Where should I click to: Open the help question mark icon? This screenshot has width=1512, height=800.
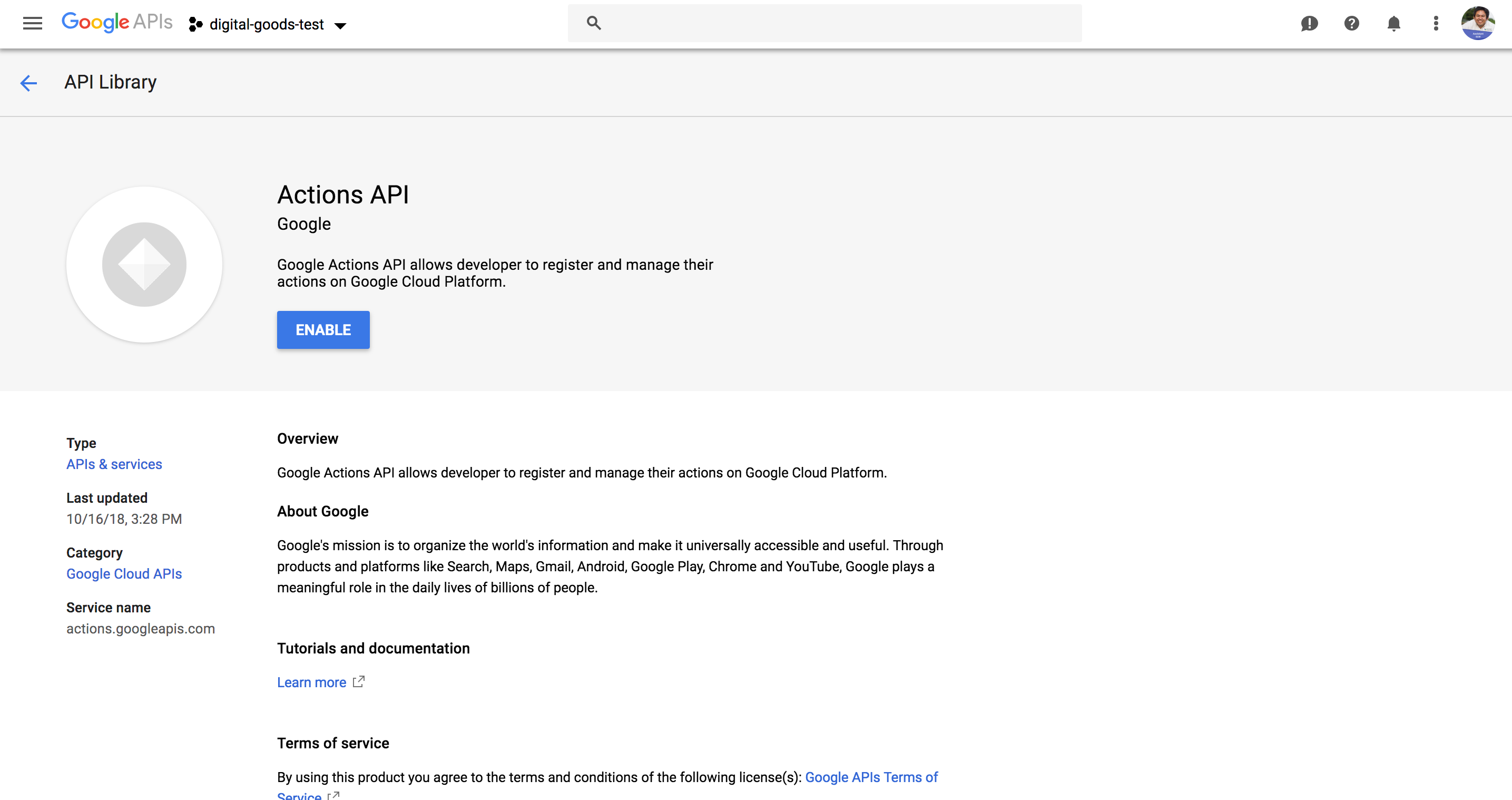(1351, 24)
